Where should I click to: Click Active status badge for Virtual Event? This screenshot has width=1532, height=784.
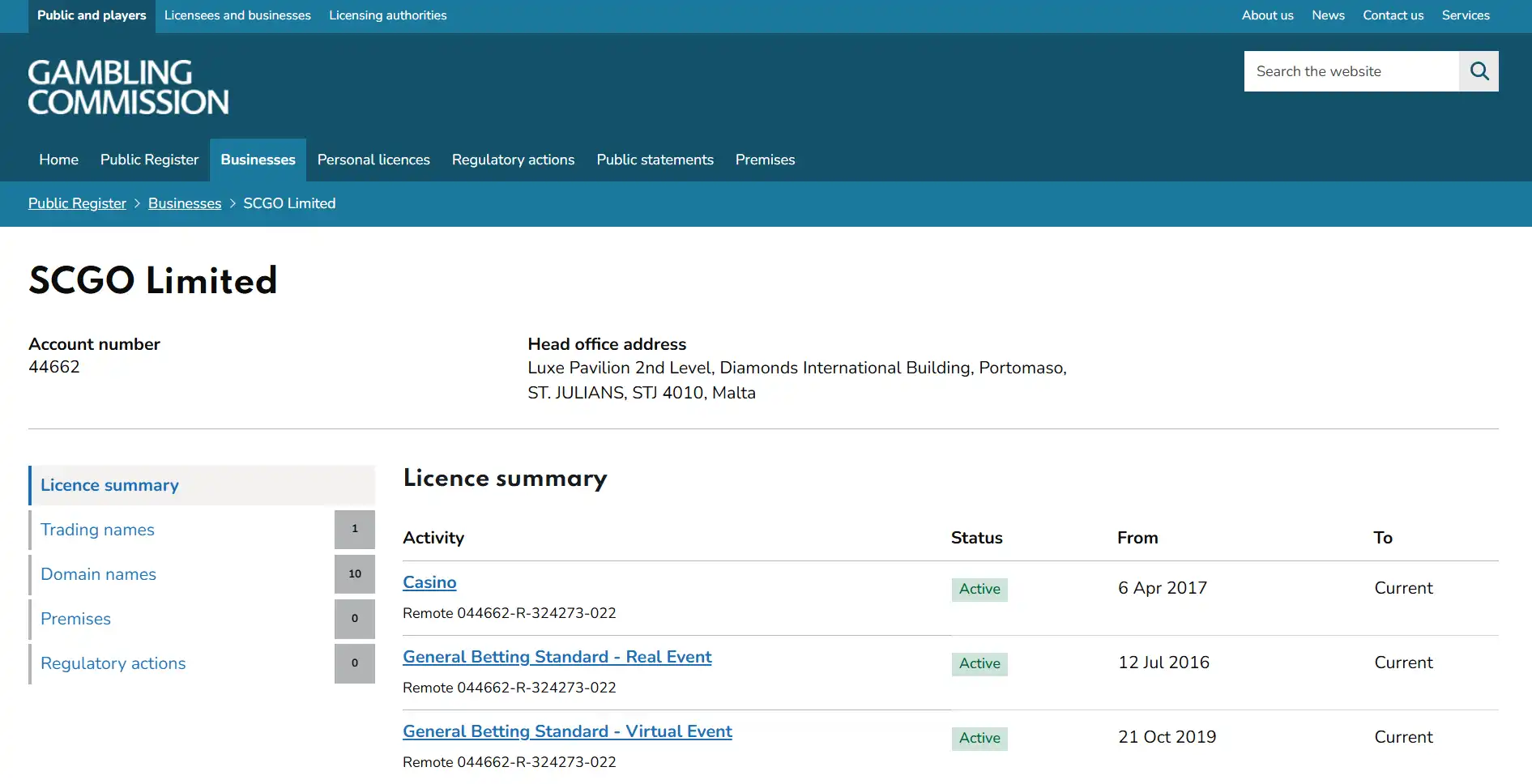[x=979, y=738]
